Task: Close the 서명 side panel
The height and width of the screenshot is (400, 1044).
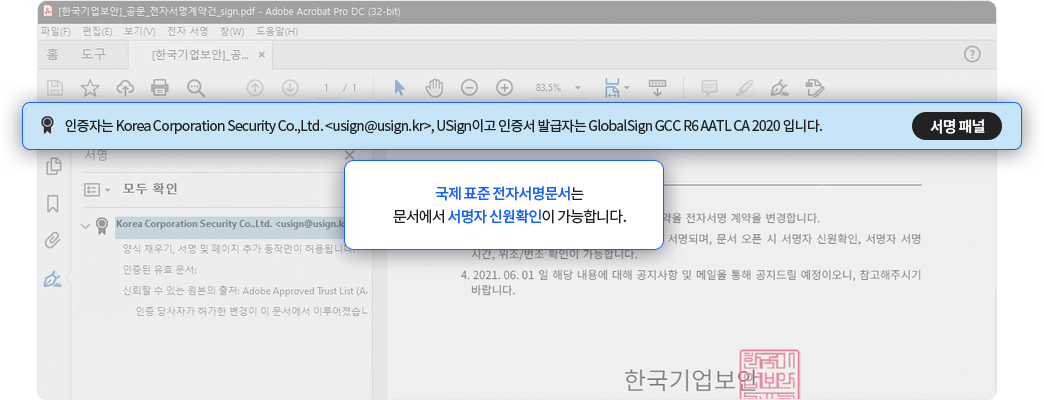Action: point(350,156)
